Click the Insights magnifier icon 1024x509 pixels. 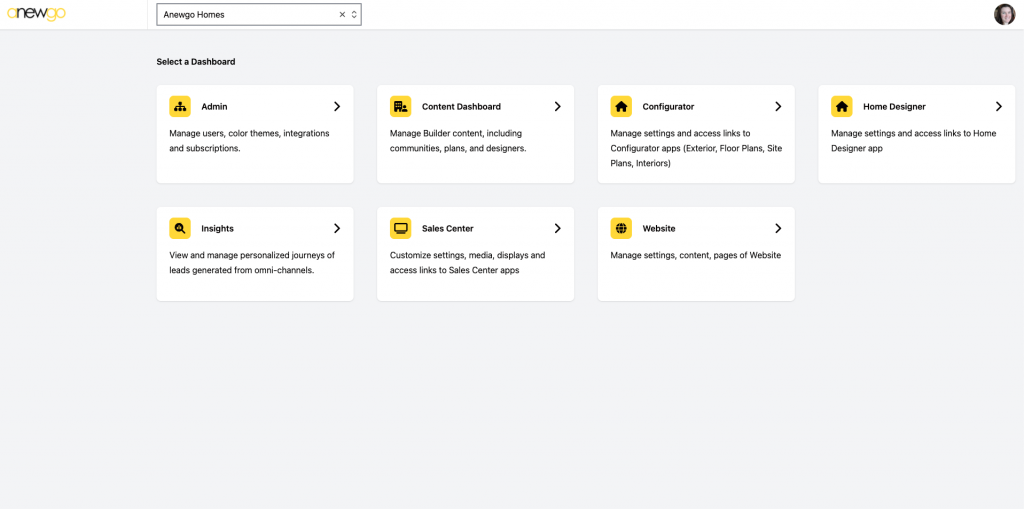click(x=180, y=229)
